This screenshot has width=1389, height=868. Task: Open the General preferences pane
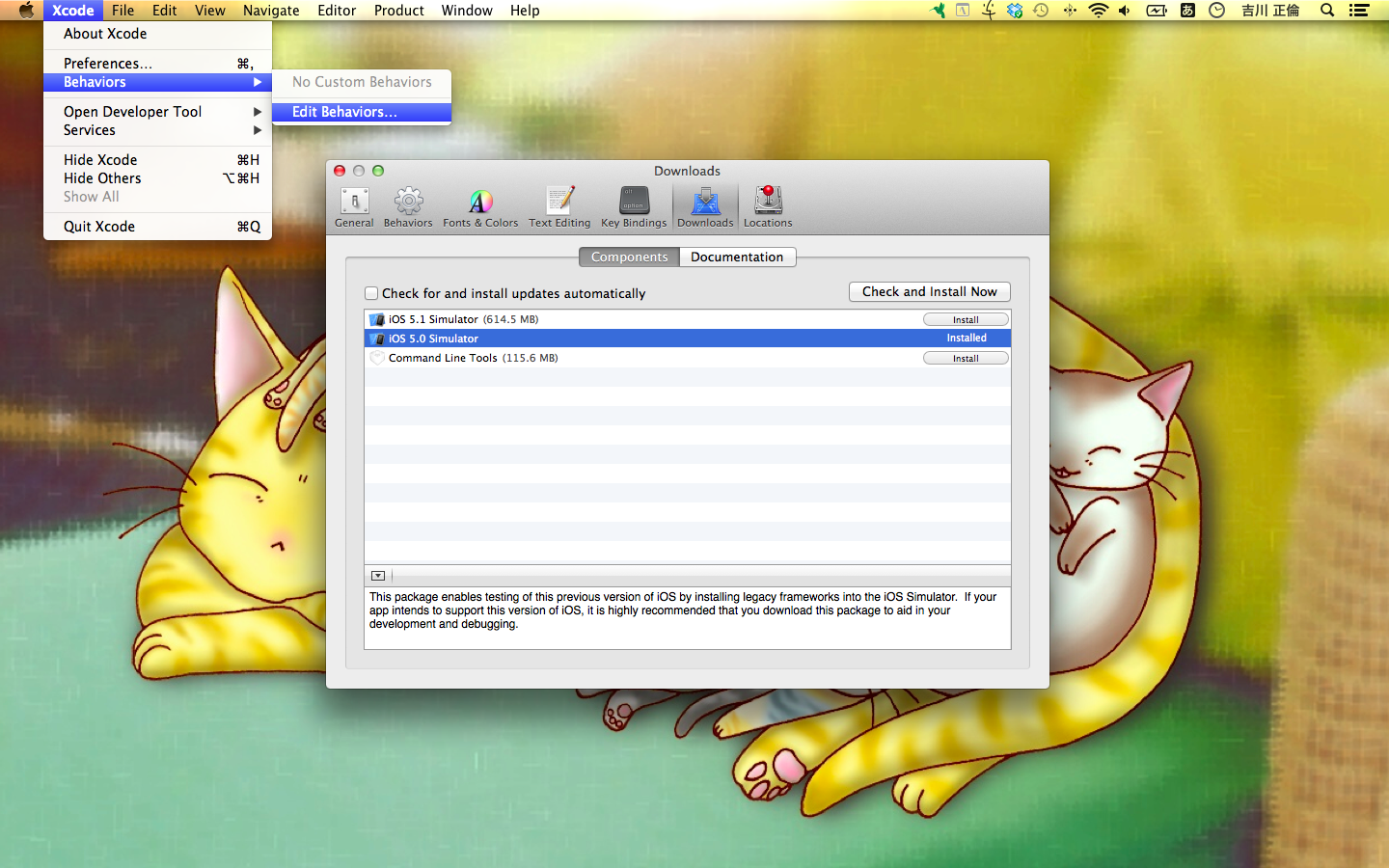pos(354,206)
